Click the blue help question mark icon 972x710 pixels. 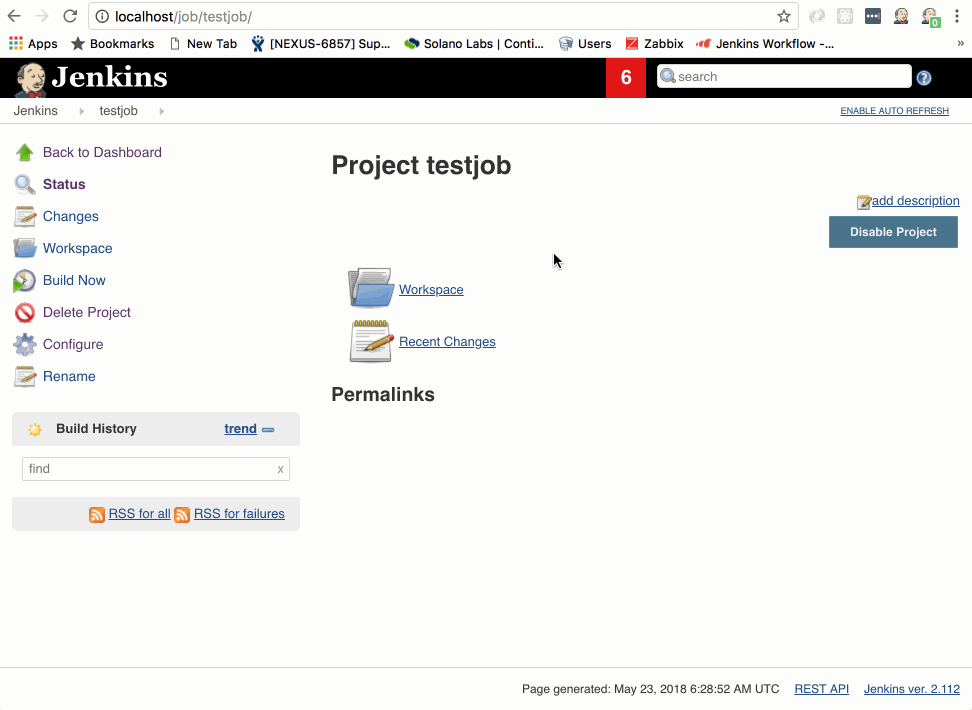924,78
